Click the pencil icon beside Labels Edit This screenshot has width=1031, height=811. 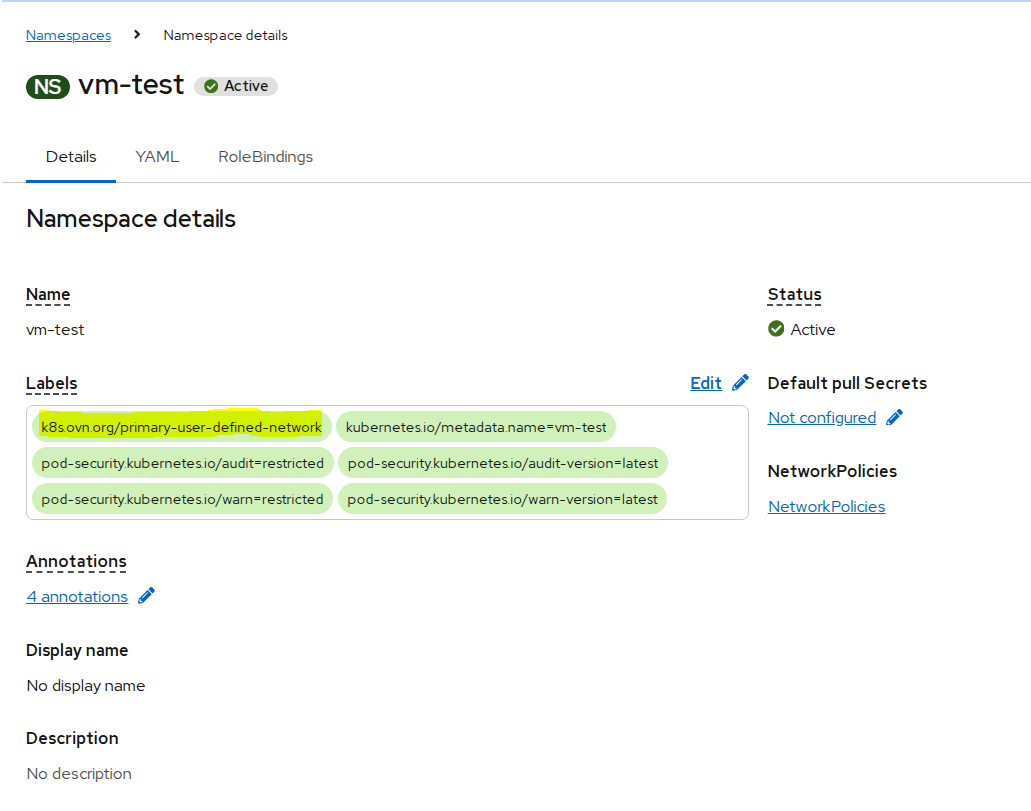[x=740, y=383]
